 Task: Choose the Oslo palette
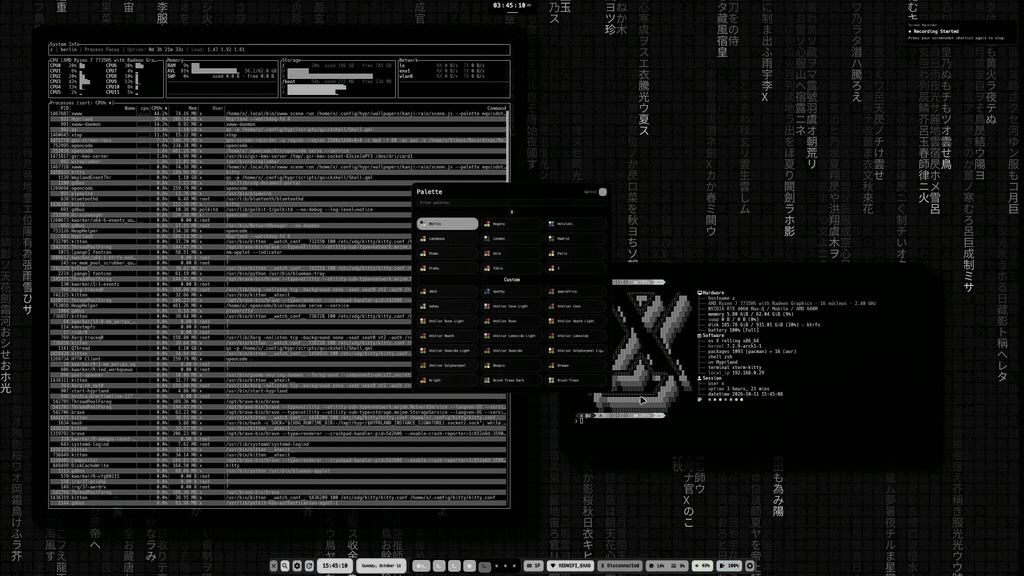point(511,253)
